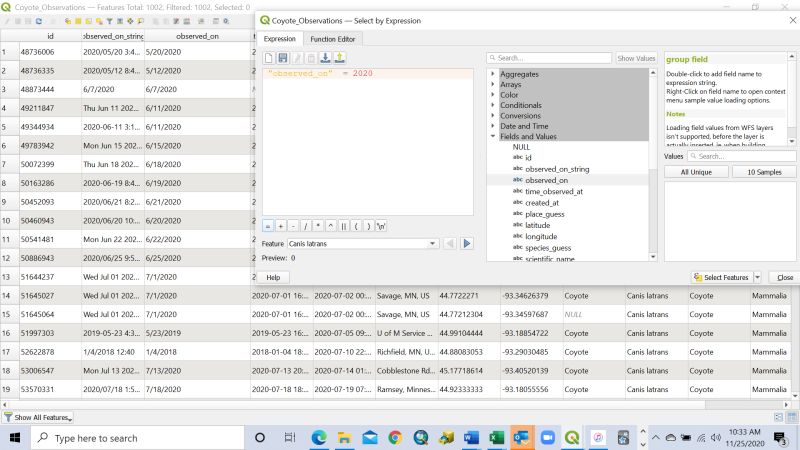The height and width of the screenshot is (450, 800).
Task: Open Microsoft Edge from the taskbar
Action: click(319, 438)
